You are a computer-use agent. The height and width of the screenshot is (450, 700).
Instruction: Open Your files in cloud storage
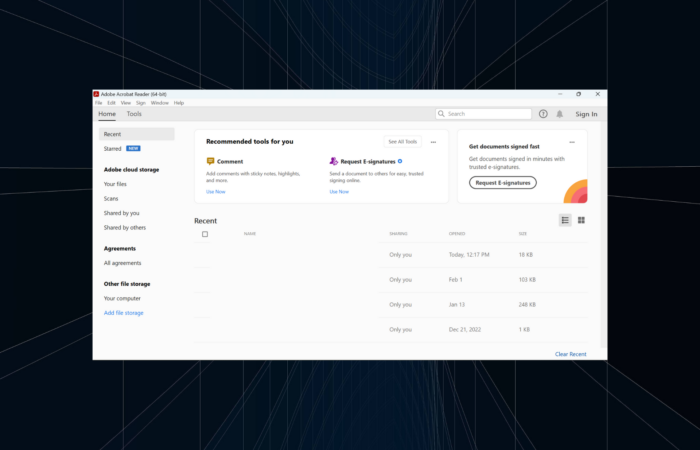(115, 184)
